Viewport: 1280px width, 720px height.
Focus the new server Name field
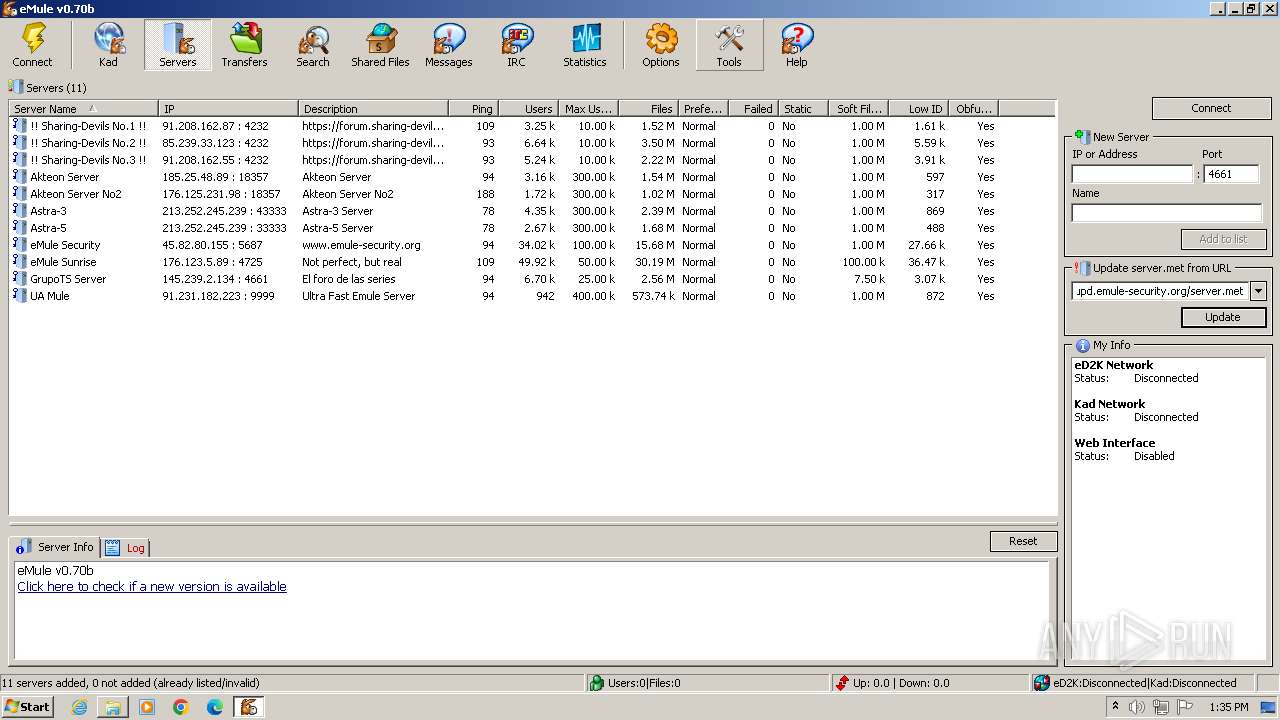coord(1167,212)
